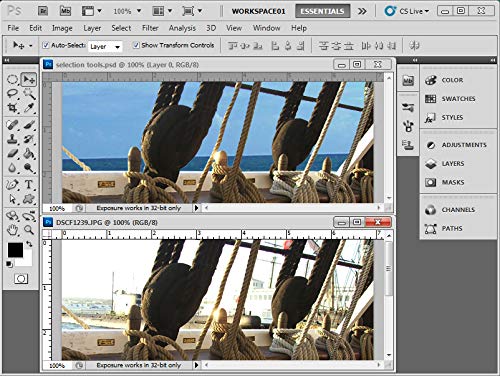Open the CHANNELS panel
The width and height of the screenshot is (500, 376).
(x=458, y=210)
